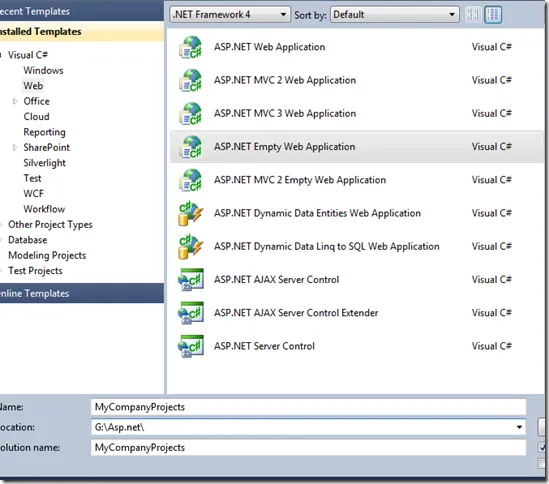Select 'ASP.NET Empty Web Application' text

[x=285, y=147]
